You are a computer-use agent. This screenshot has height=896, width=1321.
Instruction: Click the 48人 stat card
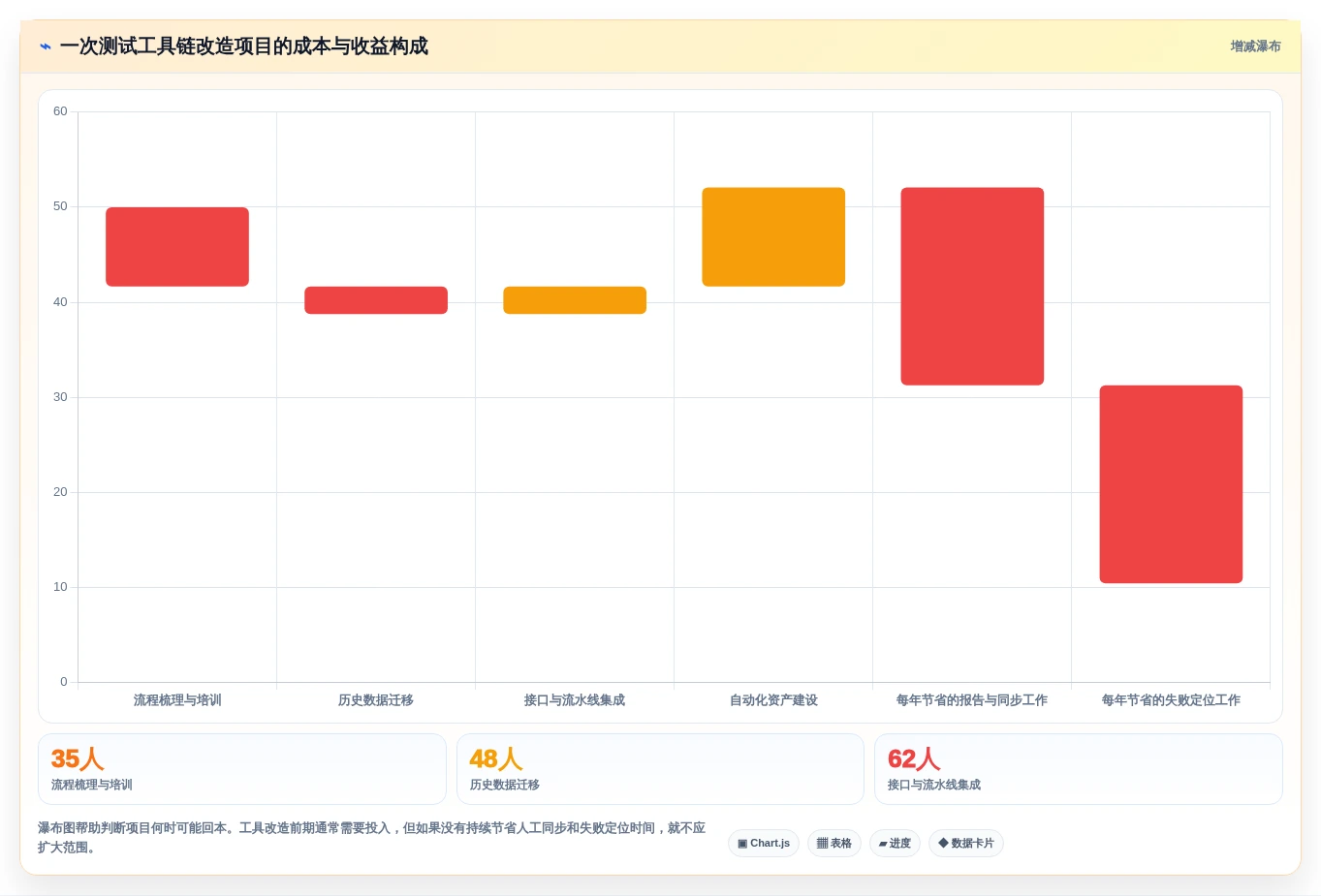(x=660, y=769)
